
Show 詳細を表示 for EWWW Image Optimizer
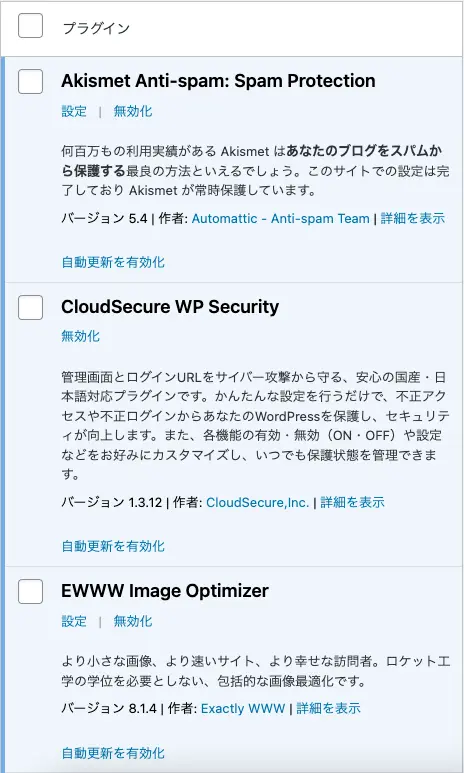point(328,709)
